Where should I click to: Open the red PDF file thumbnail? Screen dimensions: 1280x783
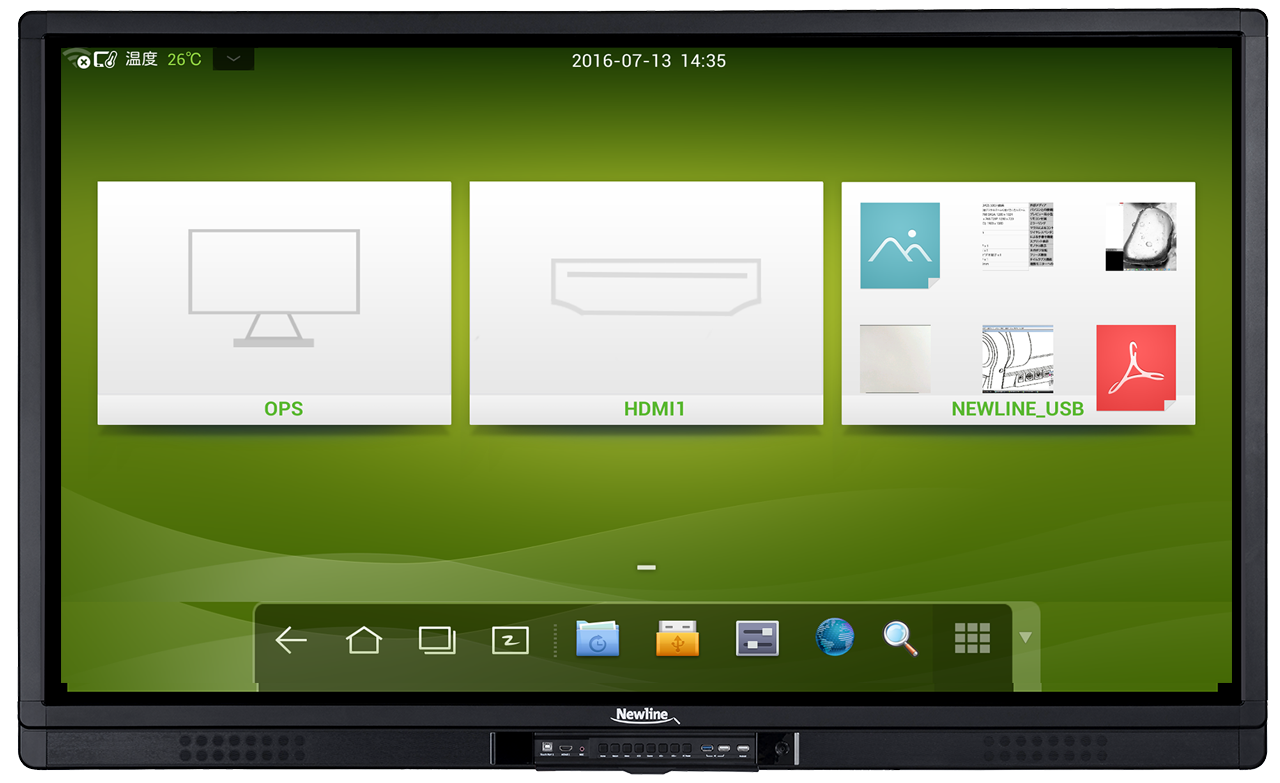coord(1136,367)
